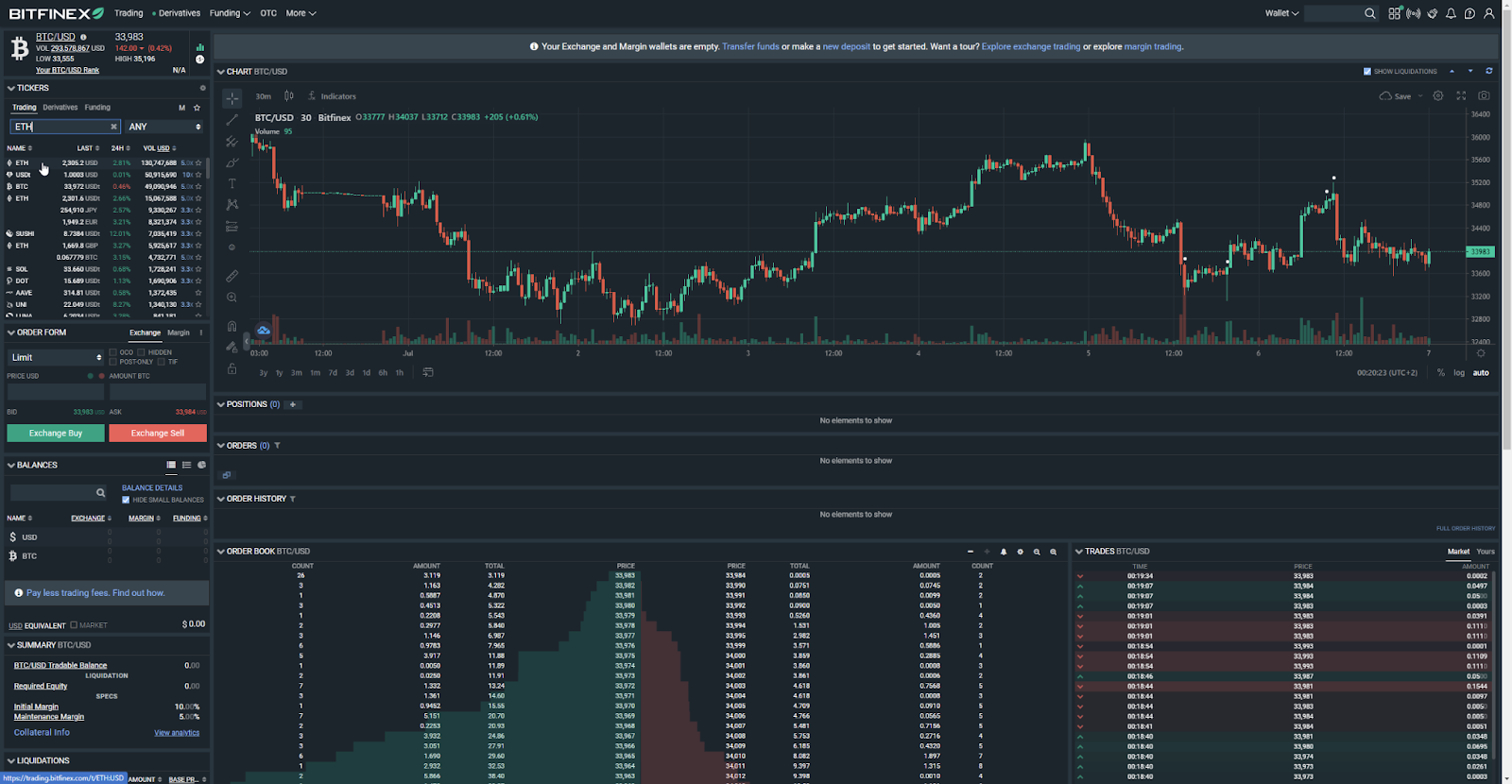Filter orders with the funnel icon

click(277, 446)
